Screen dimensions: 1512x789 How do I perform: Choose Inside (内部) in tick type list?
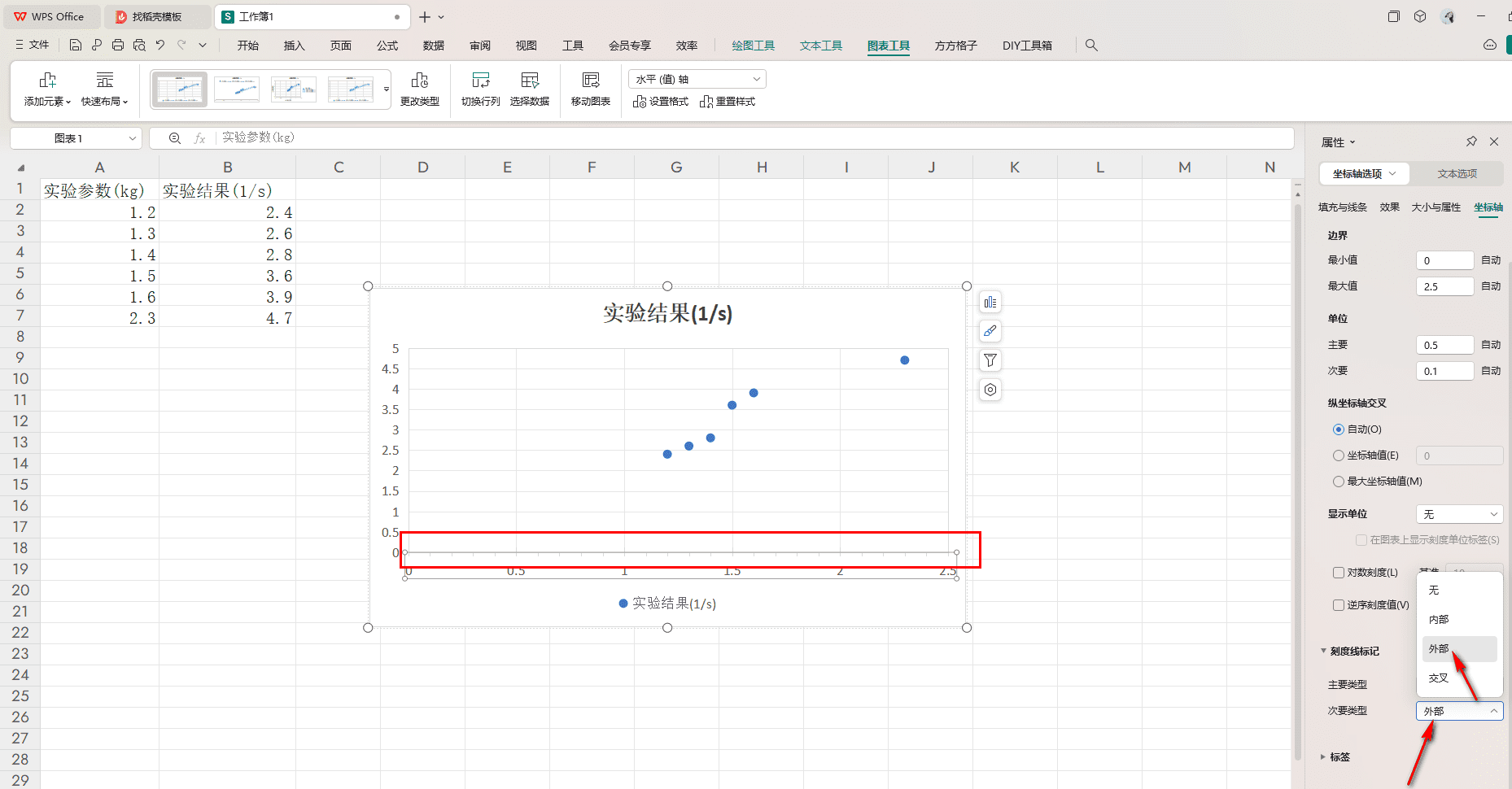(x=1460, y=620)
